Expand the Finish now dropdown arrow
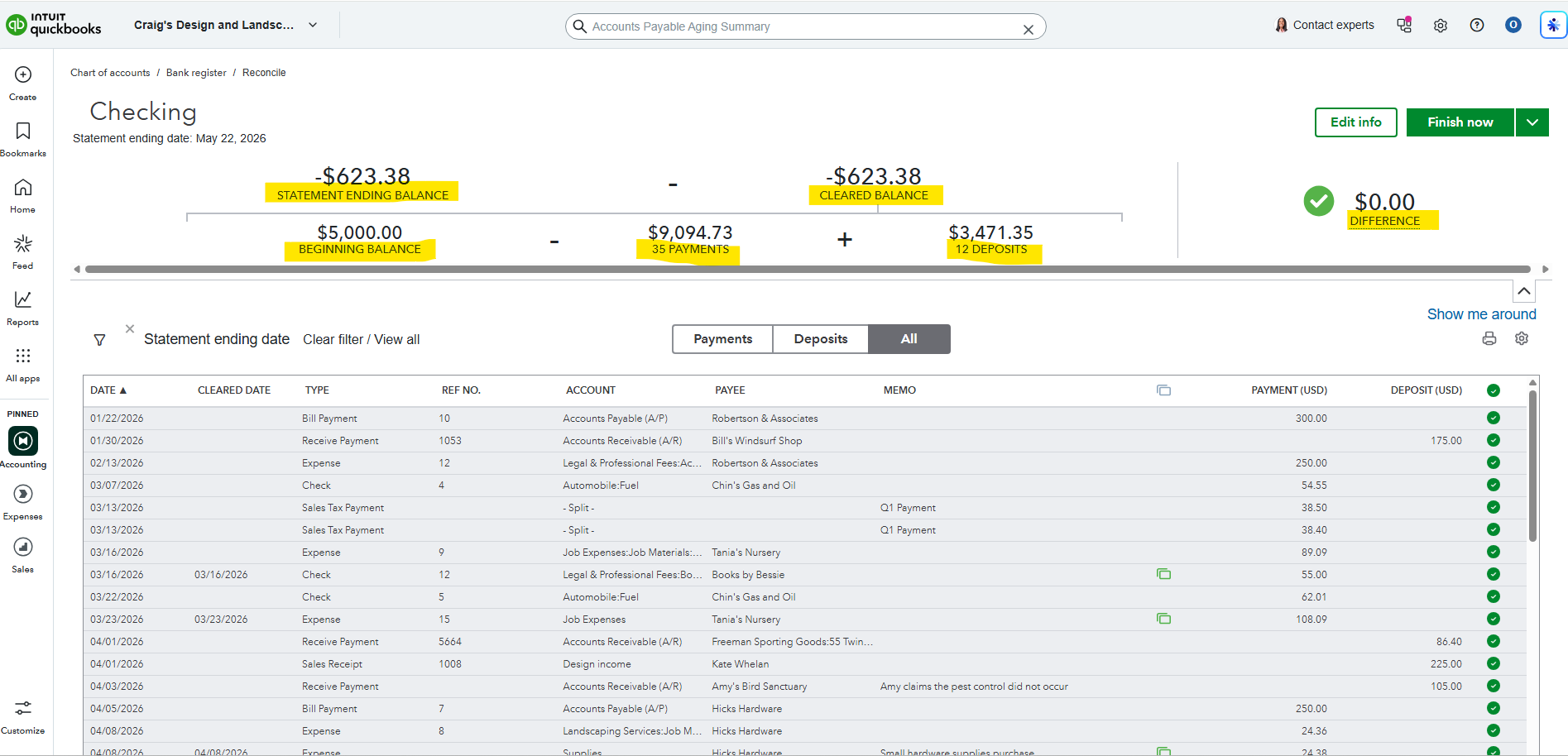This screenshot has width=1568, height=756. pos(1532,122)
